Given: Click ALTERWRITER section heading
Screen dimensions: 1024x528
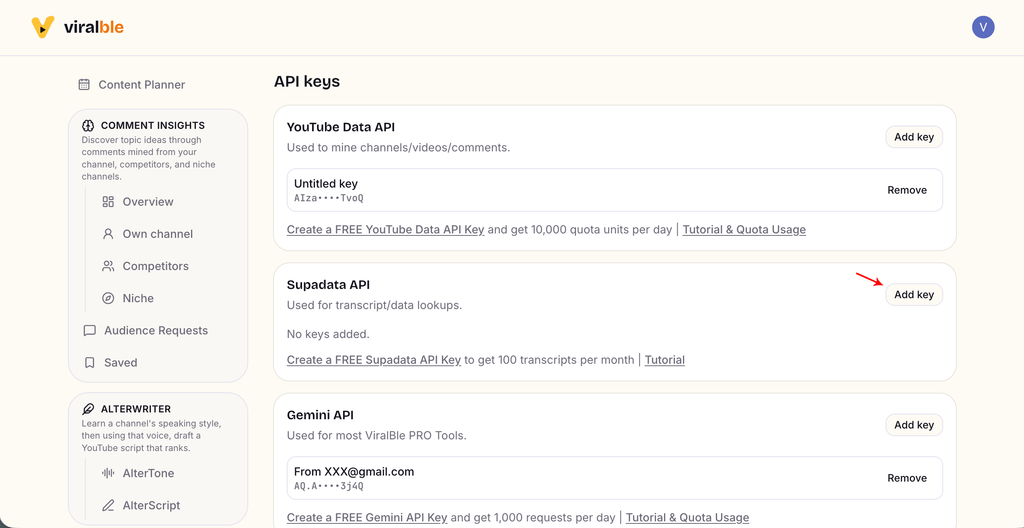Looking at the screenshot, I should tap(136, 409).
